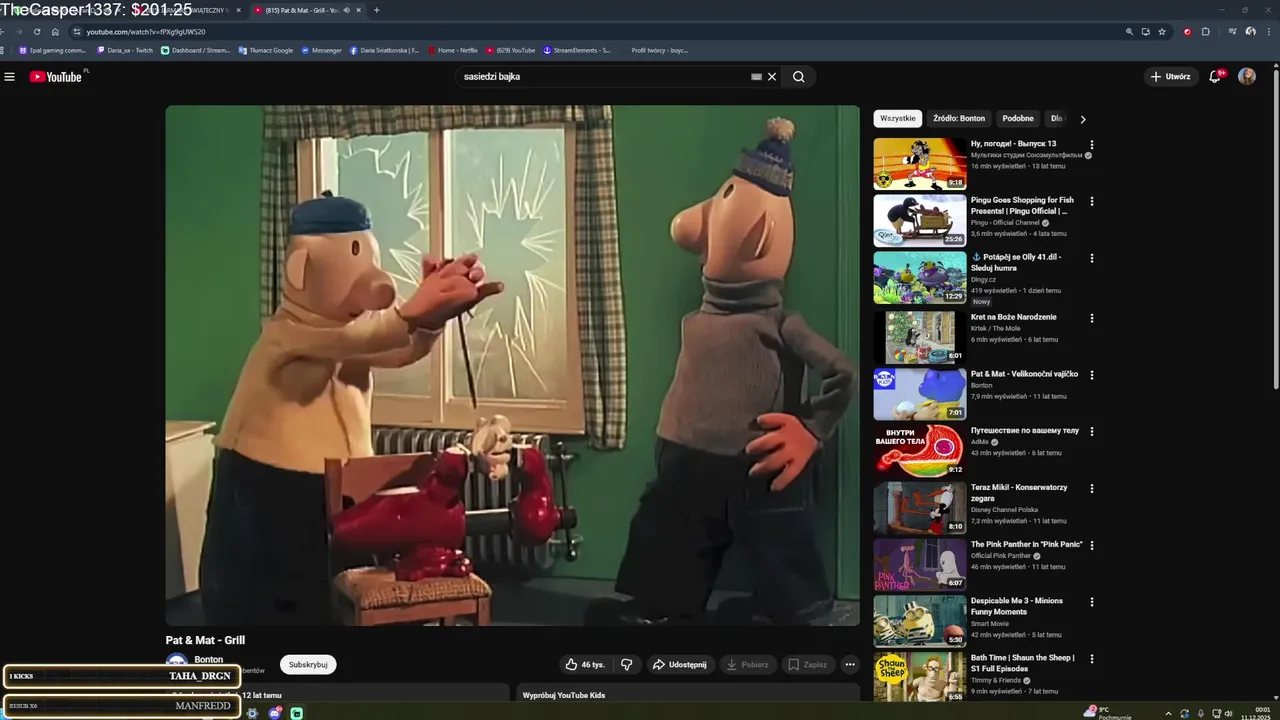Open options menu for Bath Time Shaun video

click(1092, 659)
